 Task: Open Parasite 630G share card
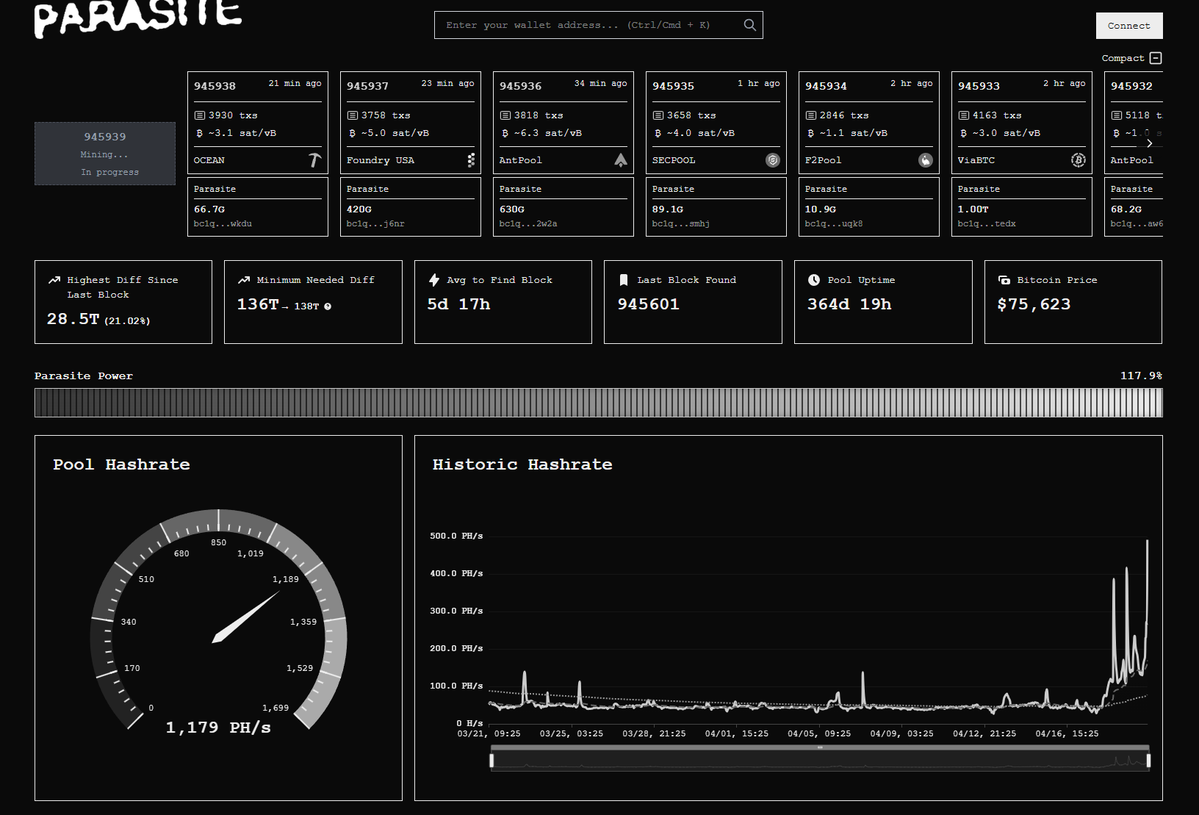tap(564, 206)
